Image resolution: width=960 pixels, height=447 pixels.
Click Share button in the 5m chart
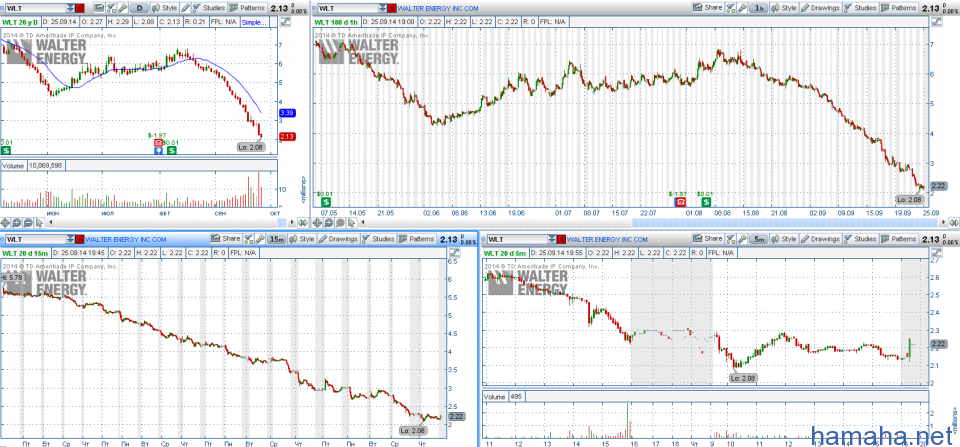708,239
